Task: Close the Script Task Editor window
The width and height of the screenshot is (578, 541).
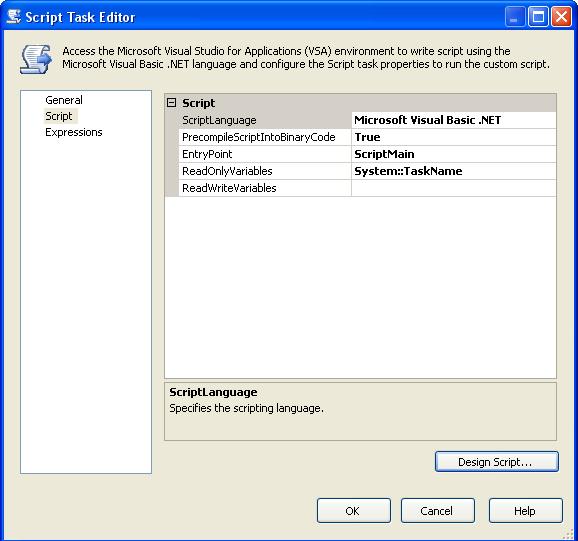Action: 561,17
